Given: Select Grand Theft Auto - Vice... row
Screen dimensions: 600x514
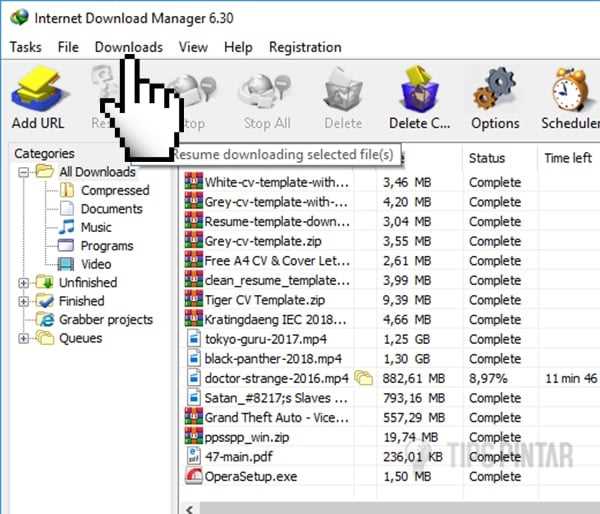Looking at the screenshot, I should click(389, 418).
